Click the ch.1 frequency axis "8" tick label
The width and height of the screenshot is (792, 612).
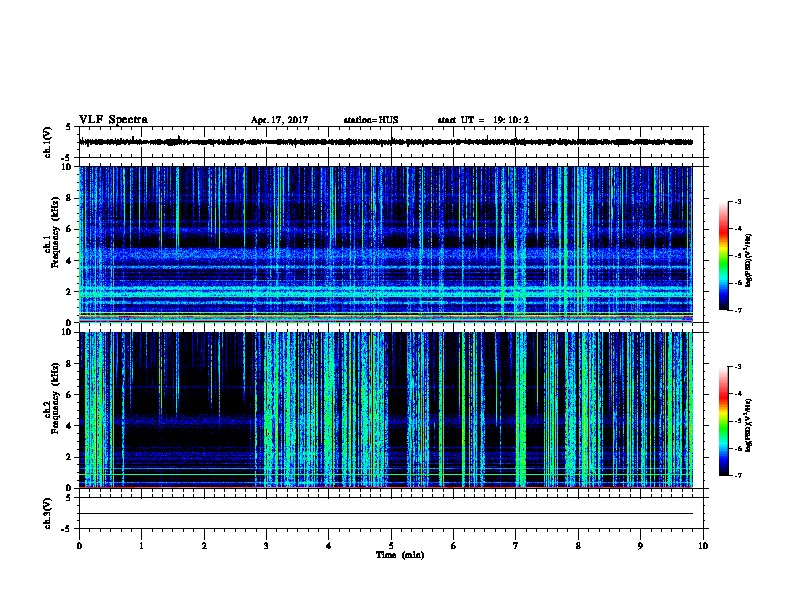click(69, 198)
